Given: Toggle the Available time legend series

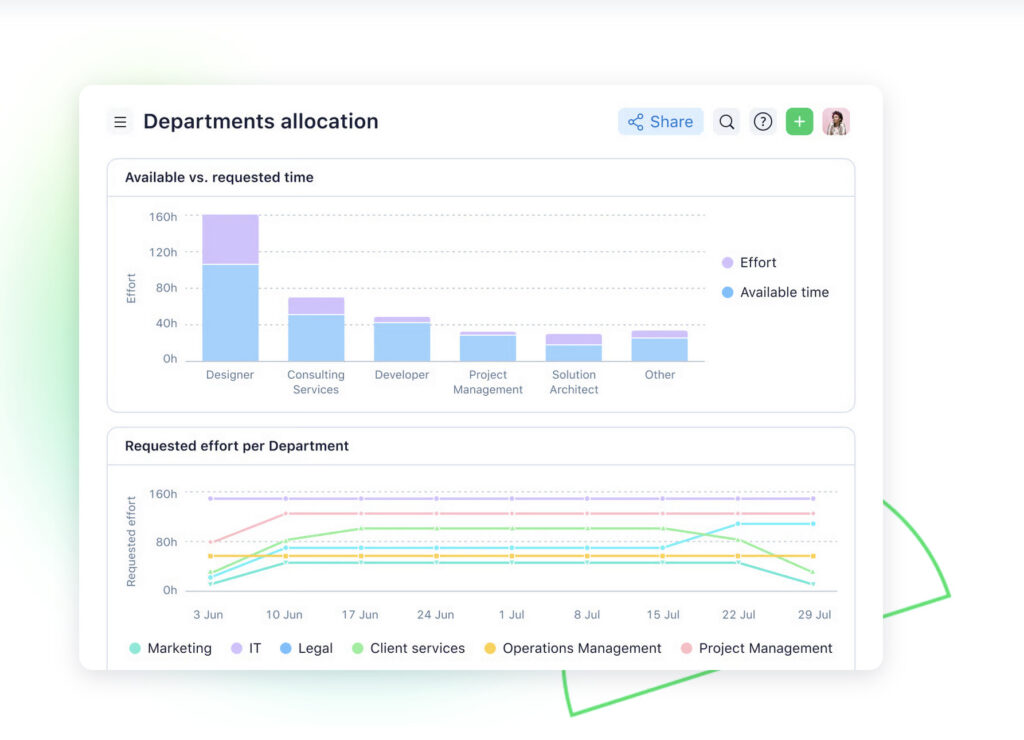Looking at the screenshot, I should 775,293.
